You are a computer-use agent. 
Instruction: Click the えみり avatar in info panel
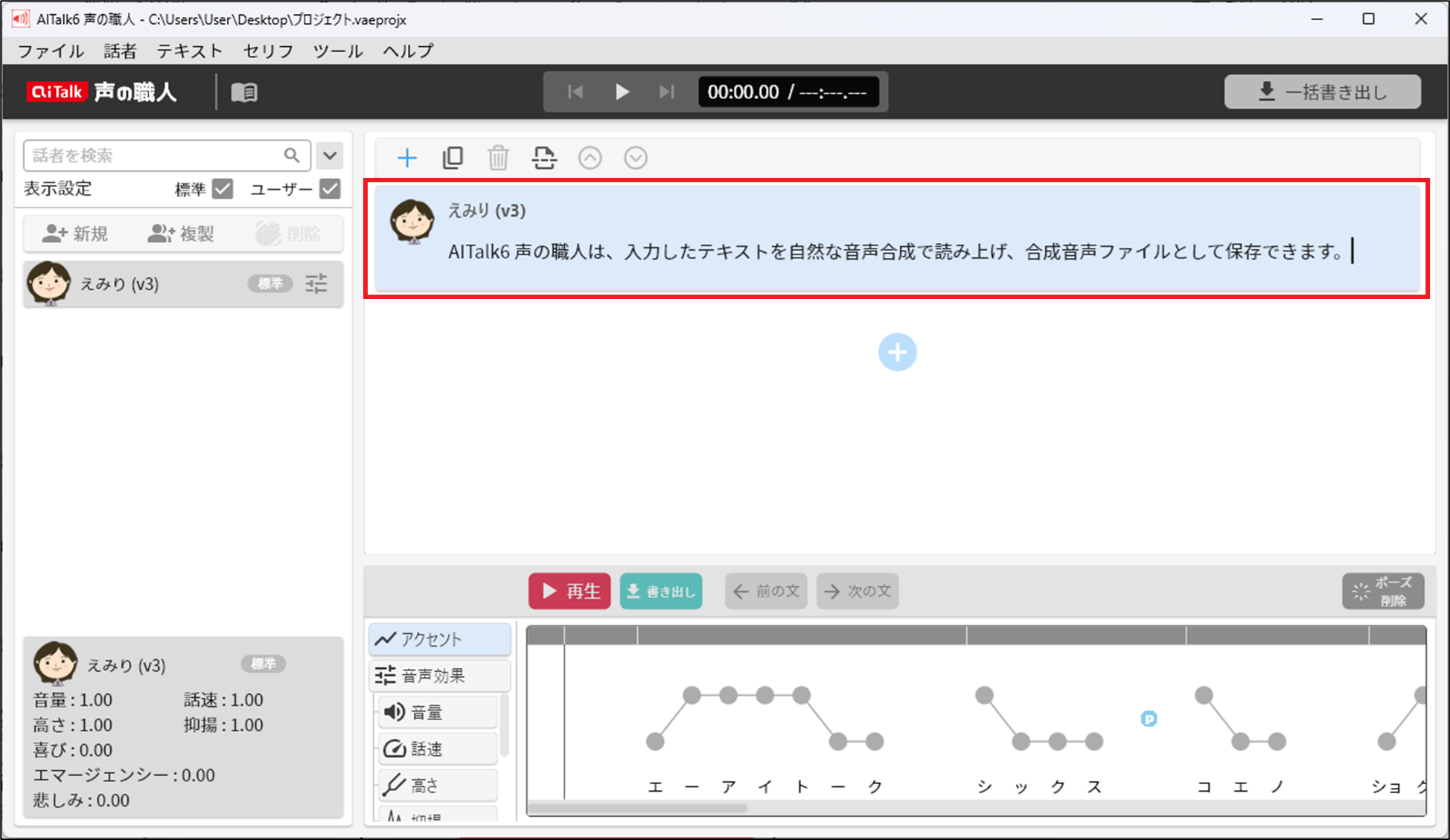(x=56, y=663)
